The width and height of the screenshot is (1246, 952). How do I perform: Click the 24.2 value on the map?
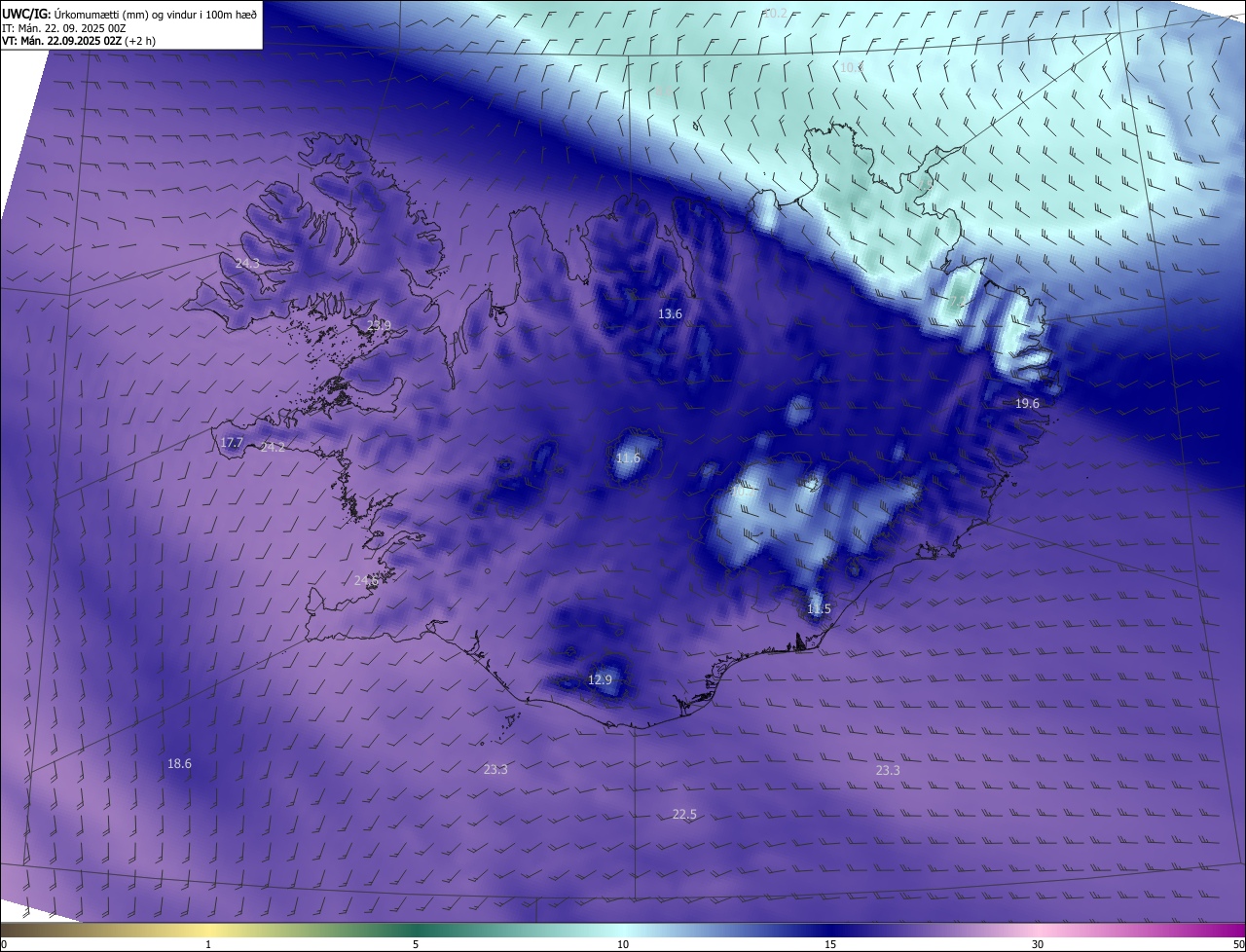coord(274,448)
